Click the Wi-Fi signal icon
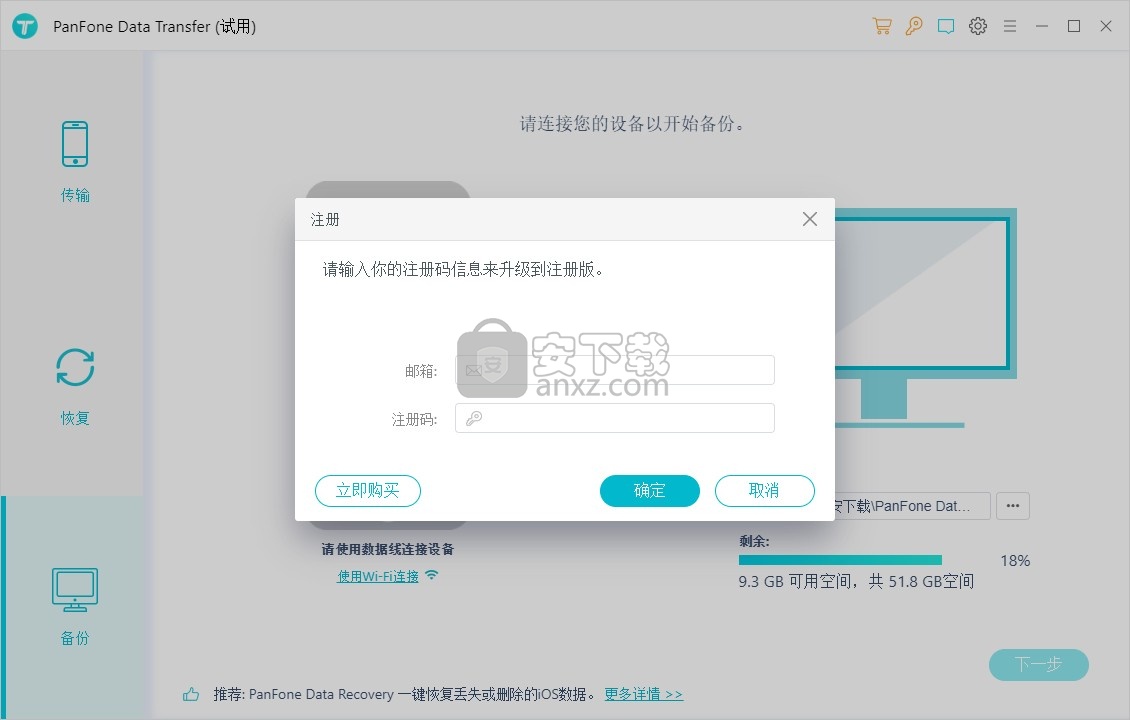This screenshot has height=720, width=1130. tap(432, 574)
